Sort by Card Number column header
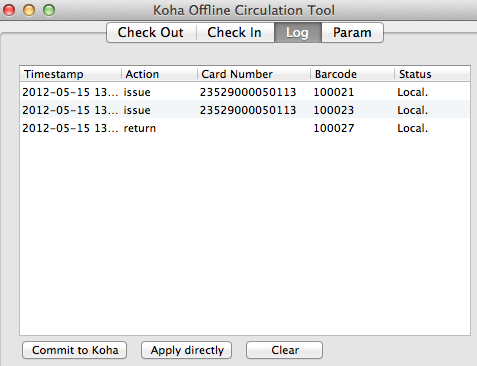The width and height of the screenshot is (477, 366). click(x=254, y=74)
